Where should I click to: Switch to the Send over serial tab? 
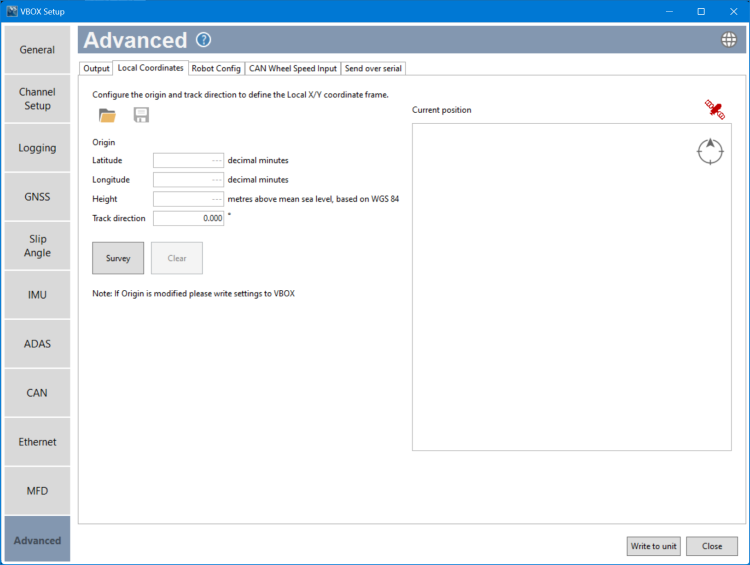point(373,68)
